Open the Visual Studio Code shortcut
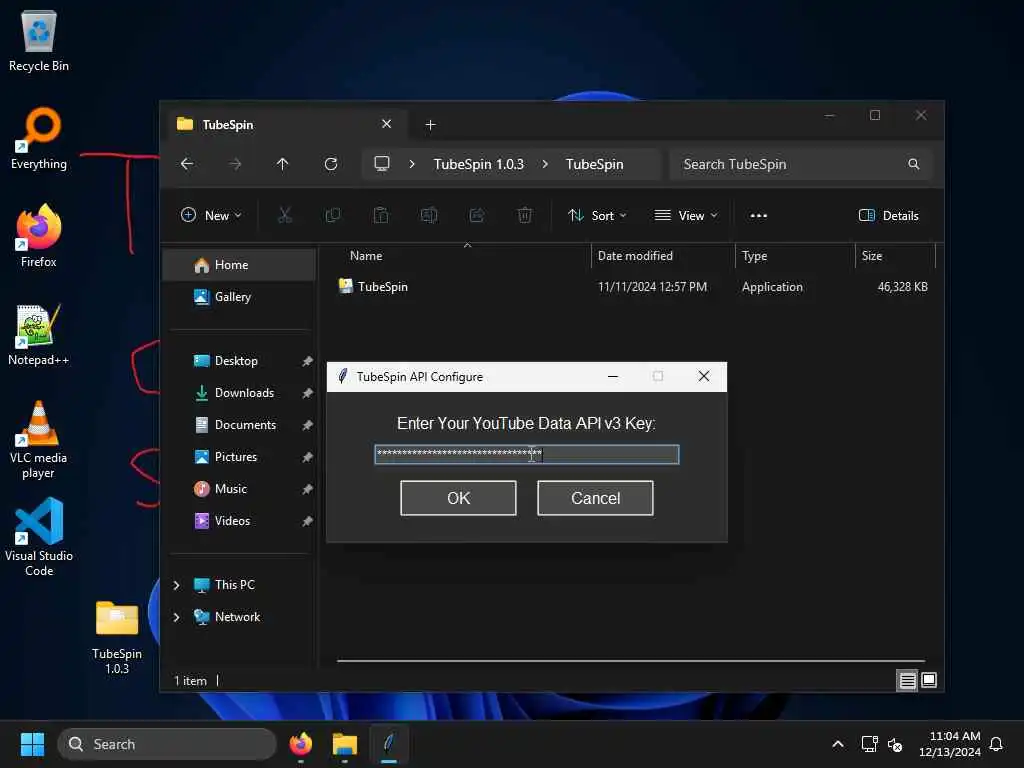Viewport: 1024px width, 768px height. point(39,537)
